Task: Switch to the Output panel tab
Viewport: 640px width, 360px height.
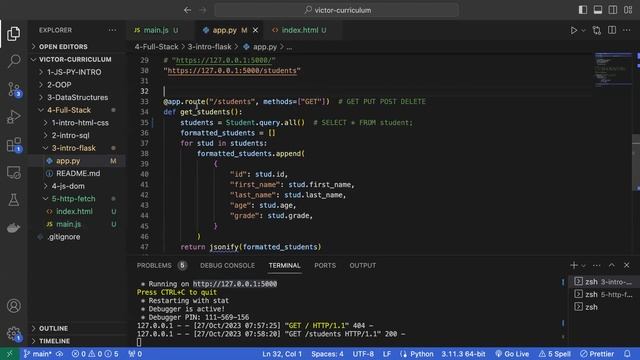Action: [x=362, y=265]
